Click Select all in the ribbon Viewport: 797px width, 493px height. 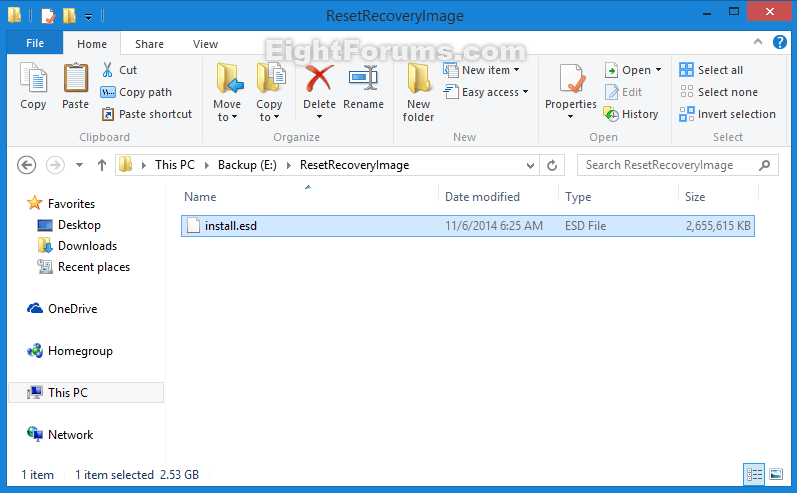(711, 70)
